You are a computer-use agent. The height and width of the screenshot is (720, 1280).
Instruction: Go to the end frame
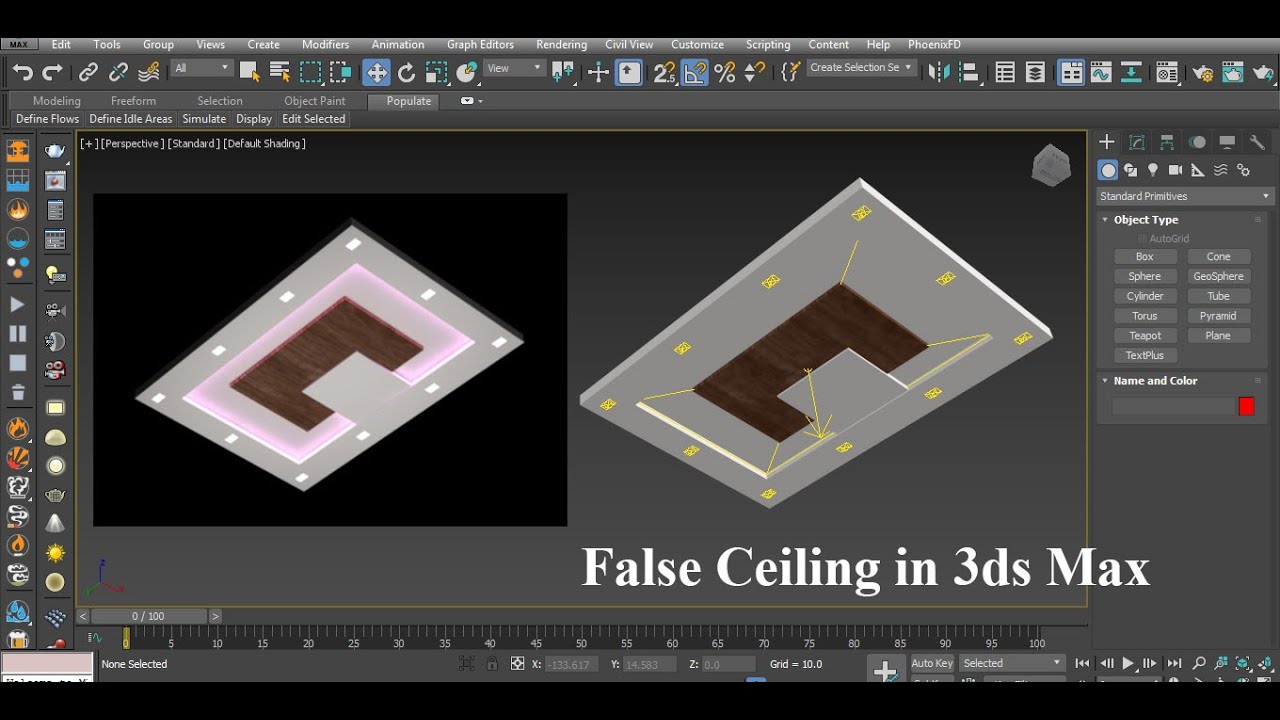(1174, 663)
